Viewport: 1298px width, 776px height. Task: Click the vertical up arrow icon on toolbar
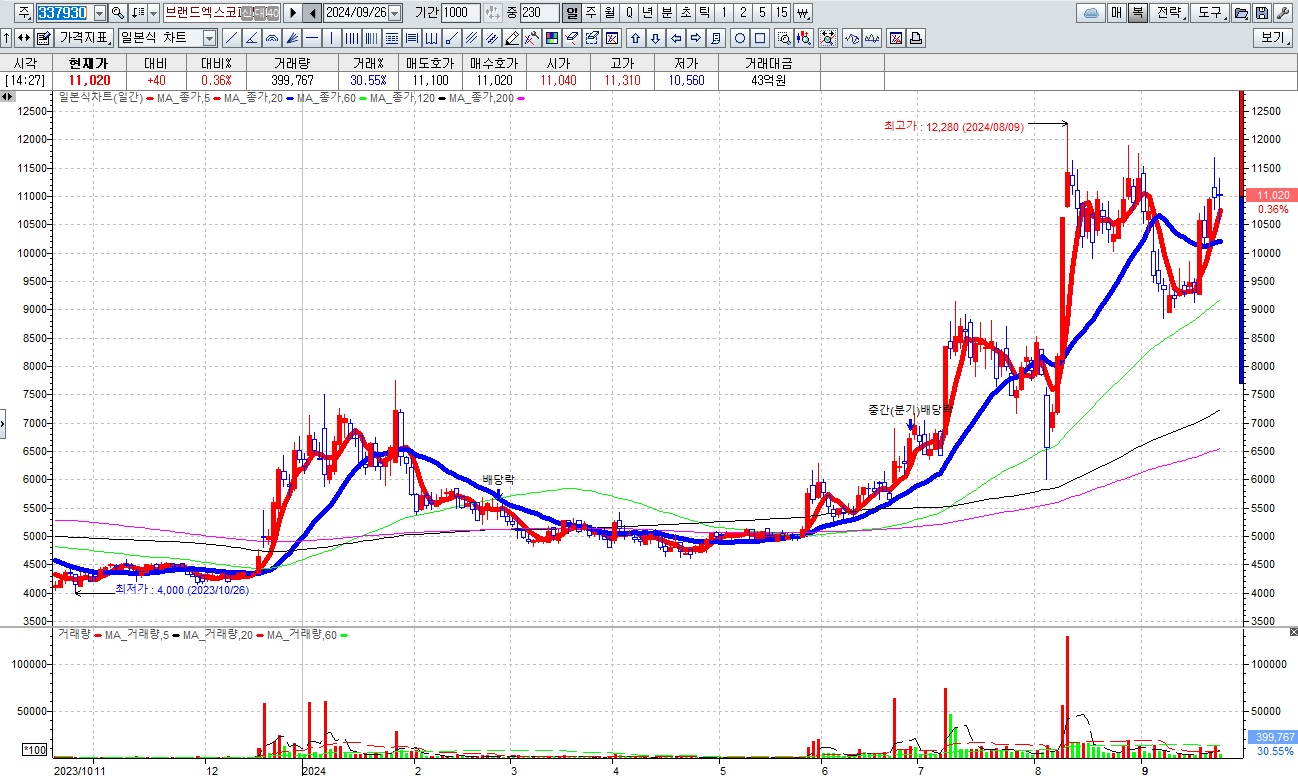click(x=7, y=38)
